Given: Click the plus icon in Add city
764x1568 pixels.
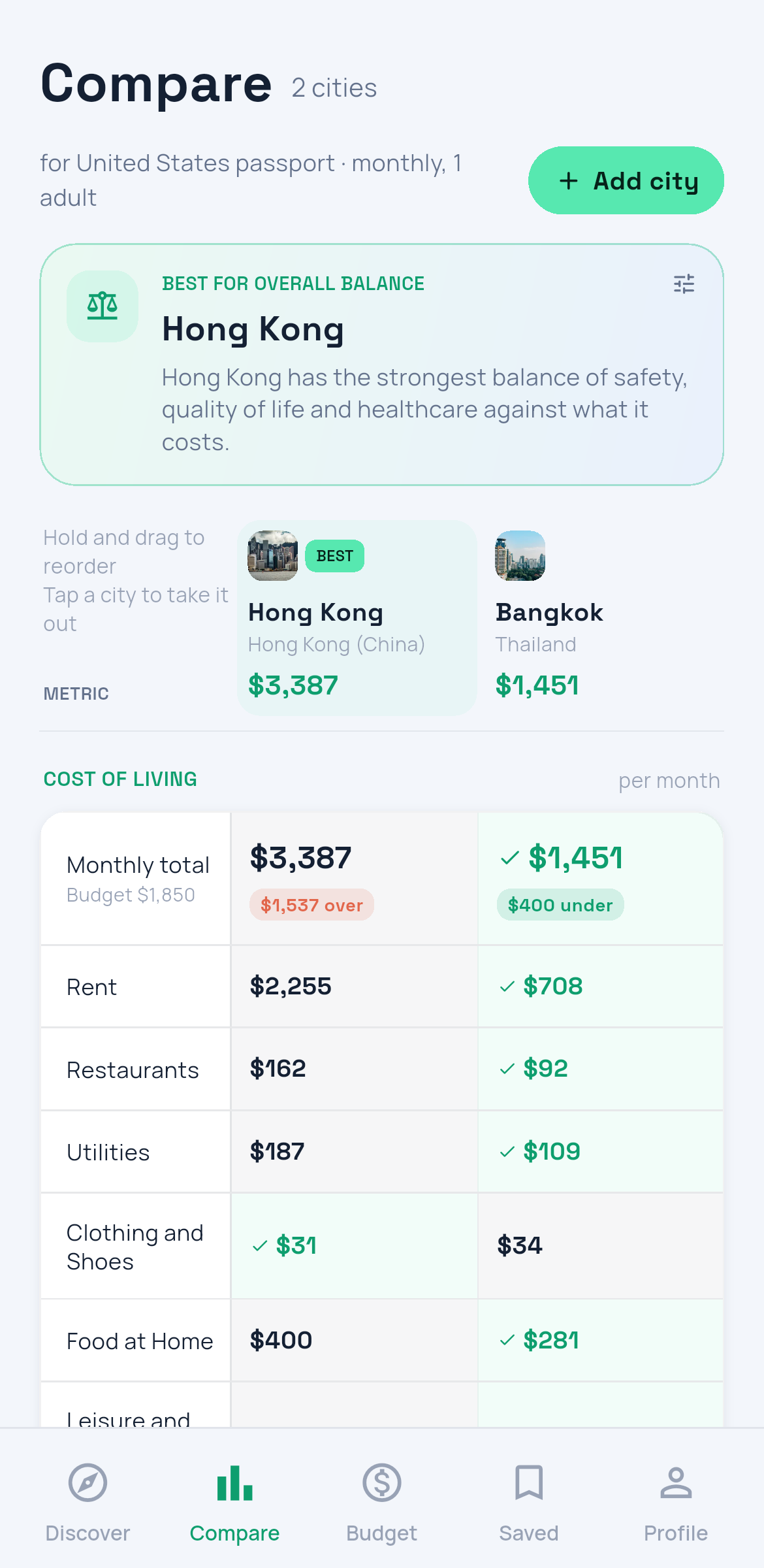Looking at the screenshot, I should pyautogui.click(x=569, y=181).
